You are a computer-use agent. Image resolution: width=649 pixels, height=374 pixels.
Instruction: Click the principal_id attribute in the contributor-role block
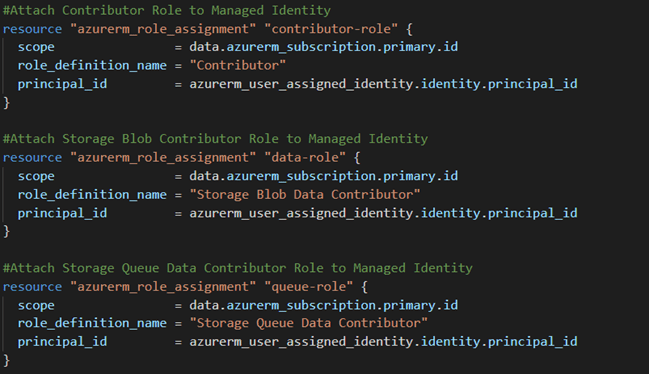coord(62,84)
